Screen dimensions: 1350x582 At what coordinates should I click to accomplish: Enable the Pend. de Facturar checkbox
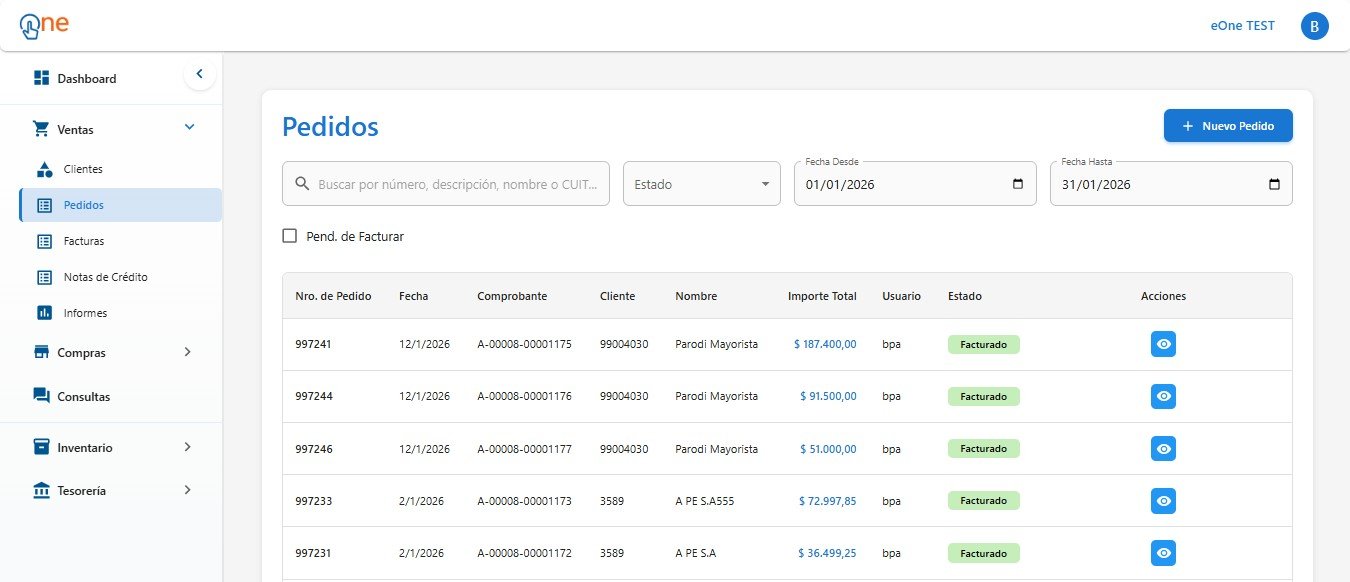coord(289,235)
